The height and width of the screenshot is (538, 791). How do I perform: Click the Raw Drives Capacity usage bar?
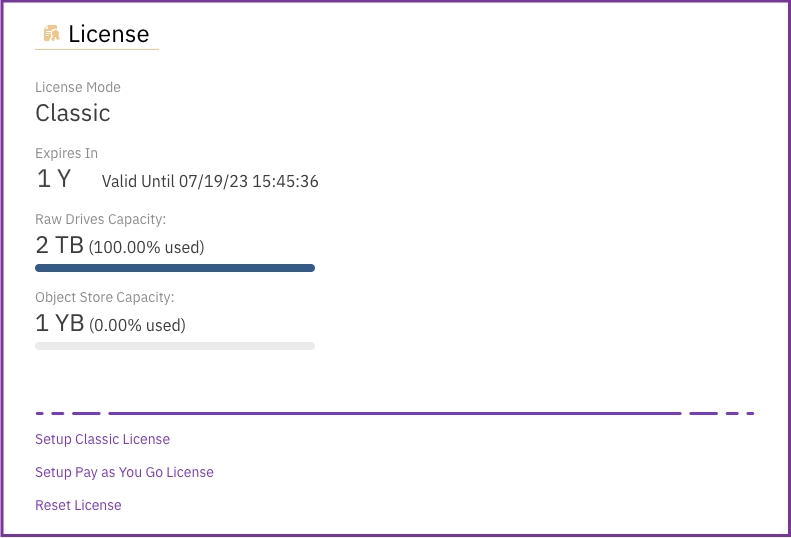pyautogui.click(x=175, y=268)
